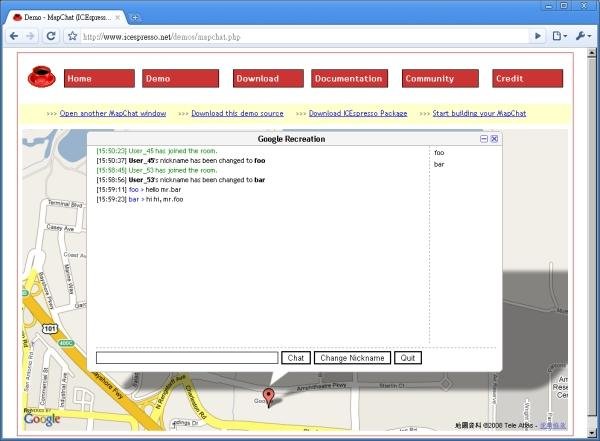This screenshot has width=600, height=441.
Task: Open the Documentation navigation item
Action: (x=349, y=78)
